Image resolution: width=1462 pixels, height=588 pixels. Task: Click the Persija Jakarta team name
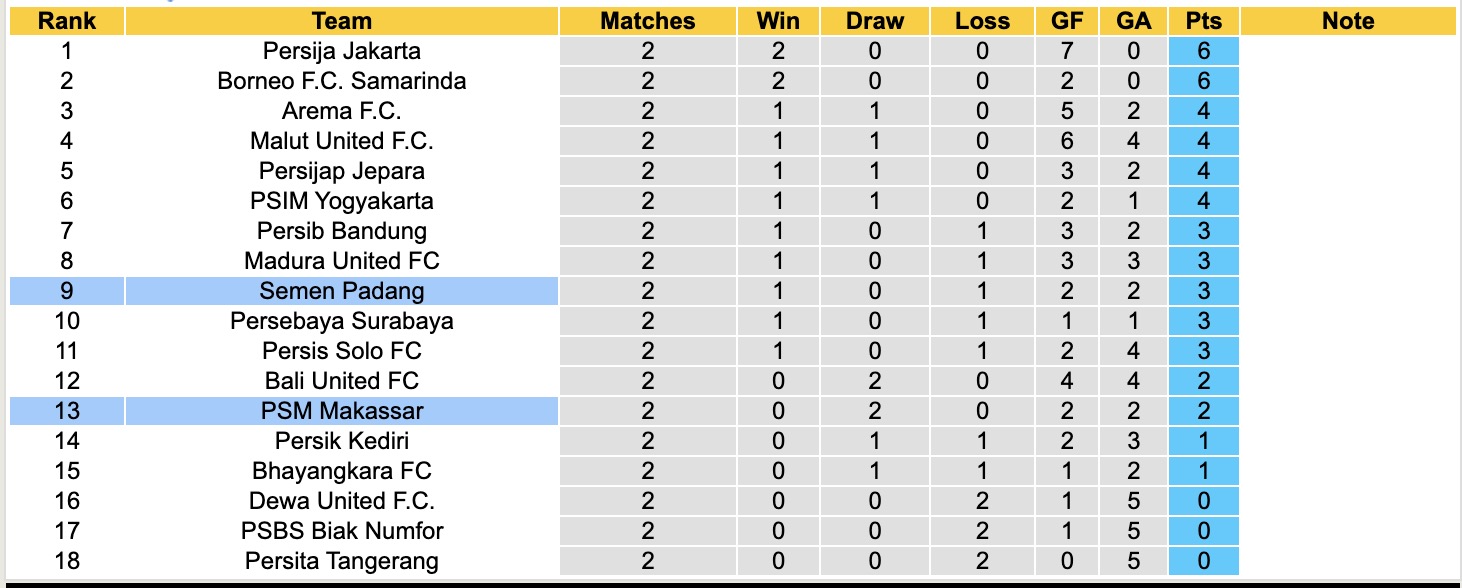(x=342, y=51)
